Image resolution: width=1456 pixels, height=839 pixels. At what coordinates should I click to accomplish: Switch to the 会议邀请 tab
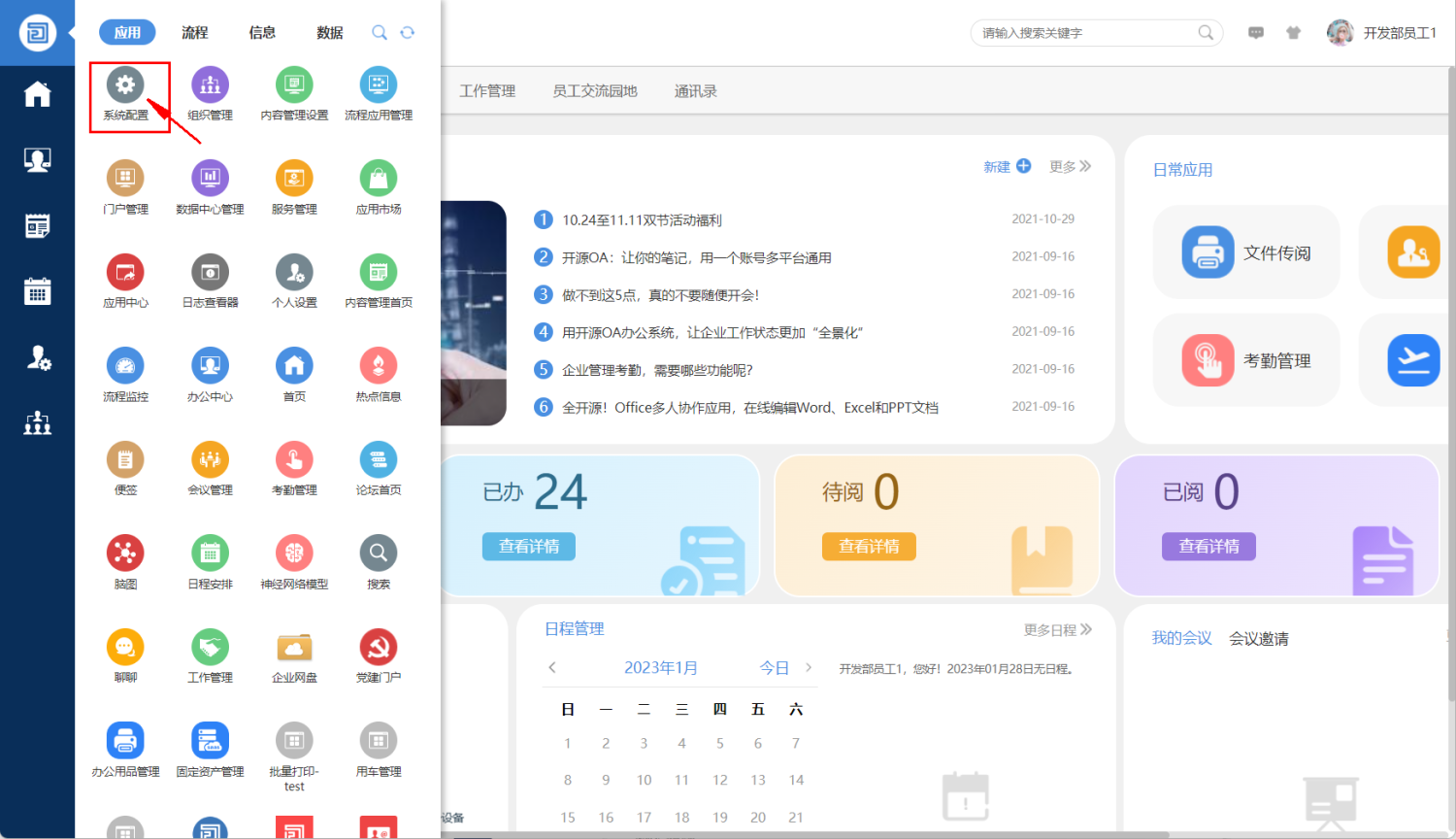click(x=1258, y=639)
